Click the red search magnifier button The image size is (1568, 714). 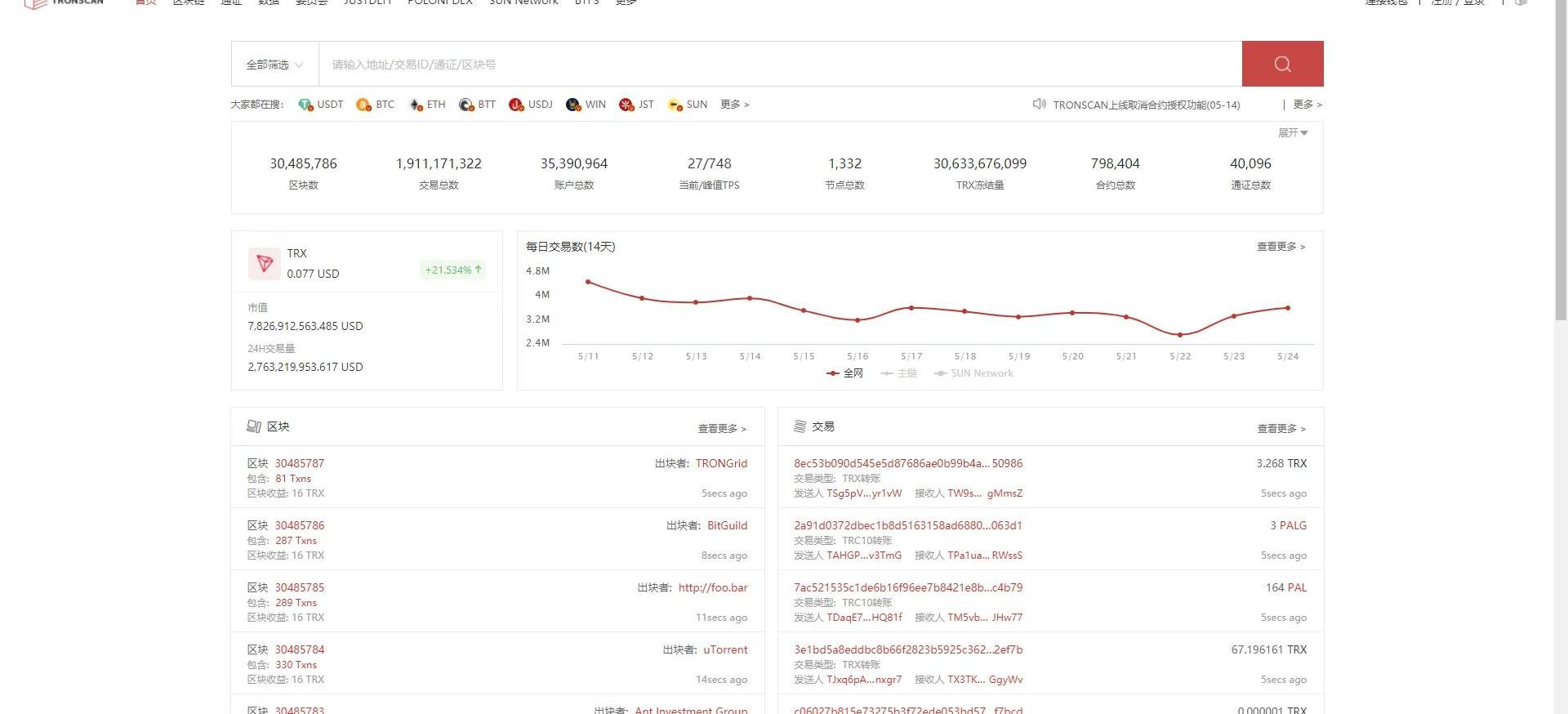click(1282, 64)
